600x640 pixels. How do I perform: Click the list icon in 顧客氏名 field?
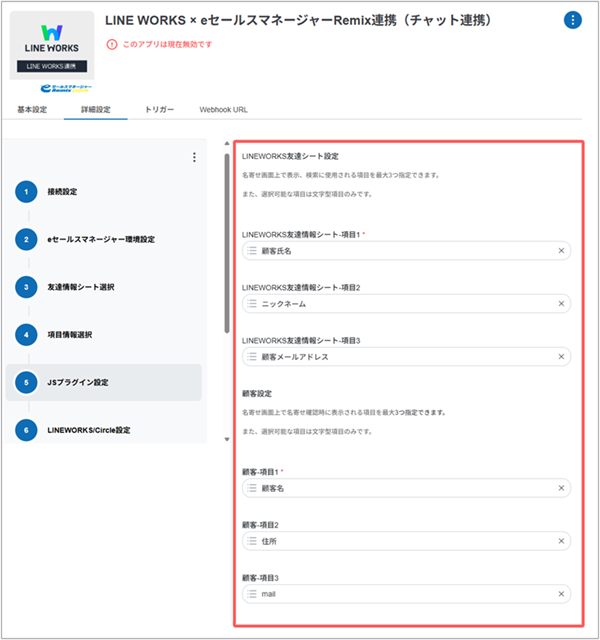click(252, 251)
